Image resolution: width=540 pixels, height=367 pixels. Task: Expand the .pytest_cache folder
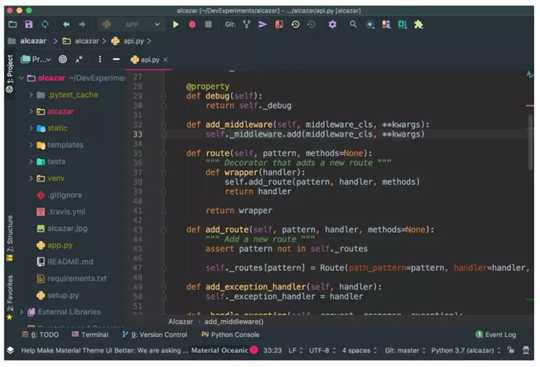[31, 95]
